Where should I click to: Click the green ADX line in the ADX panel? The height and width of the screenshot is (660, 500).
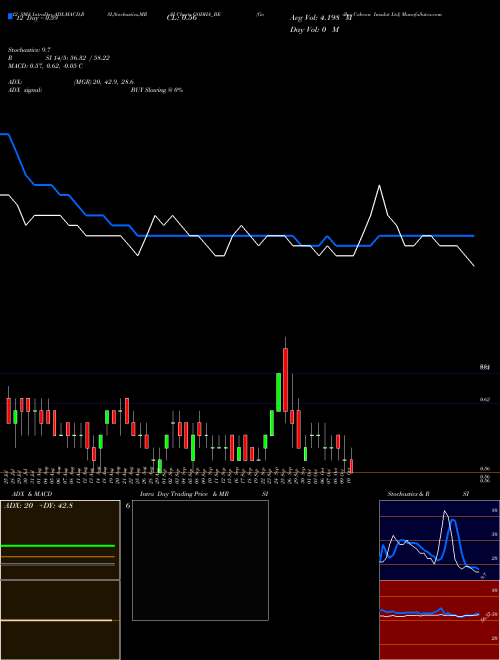click(x=58, y=546)
